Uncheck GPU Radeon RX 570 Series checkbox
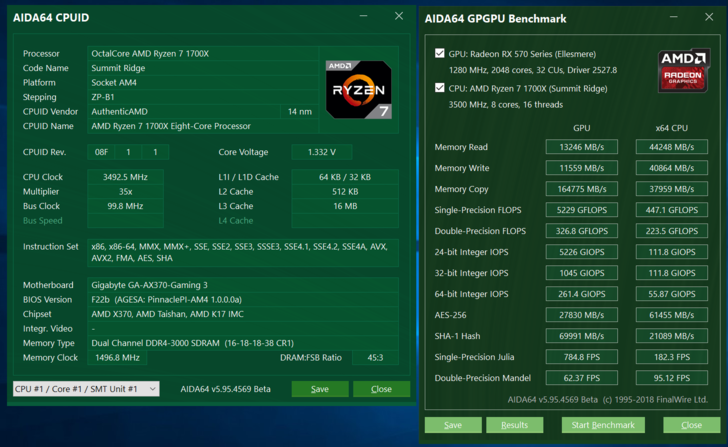Screen dimensions: 728x447 (x=439, y=53)
